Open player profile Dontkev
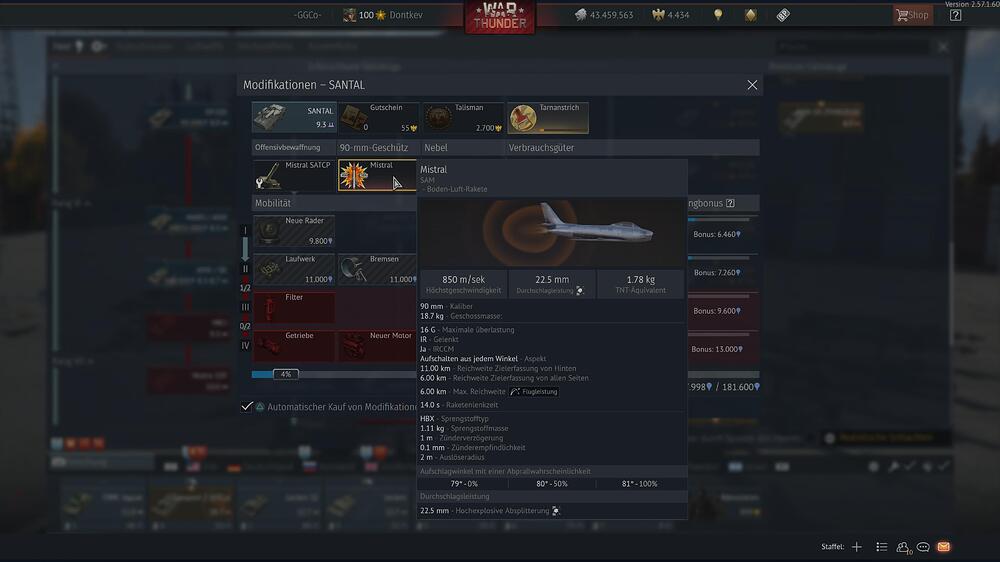The width and height of the screenshot is (1000, 562). [383, 15]
